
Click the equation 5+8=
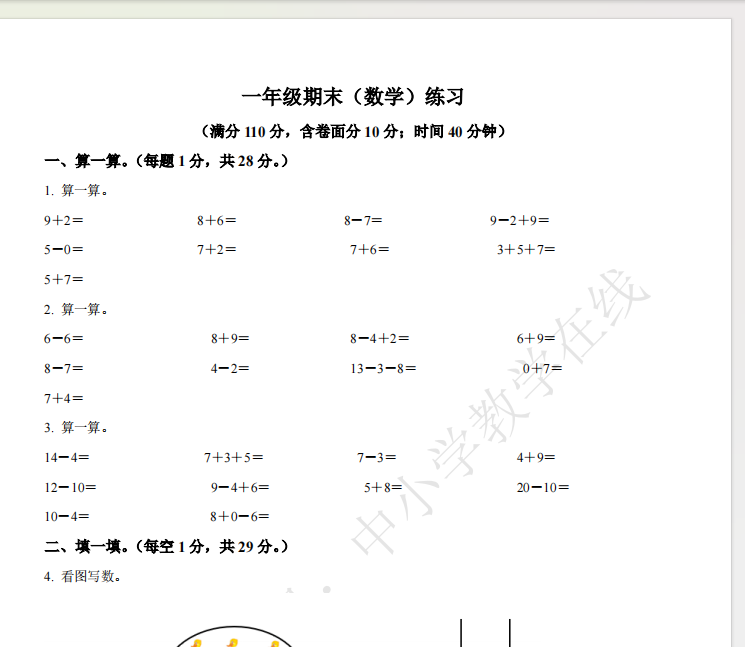tap(383, 487)
